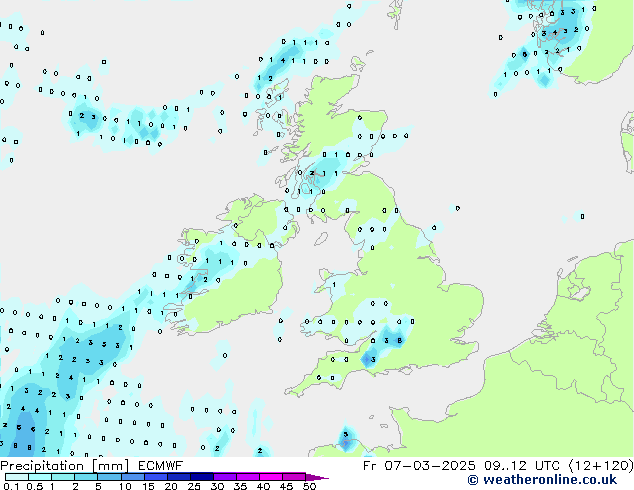Click the date "07-03-2025" text
Screen dimensions: 634x490
[429, 466]
